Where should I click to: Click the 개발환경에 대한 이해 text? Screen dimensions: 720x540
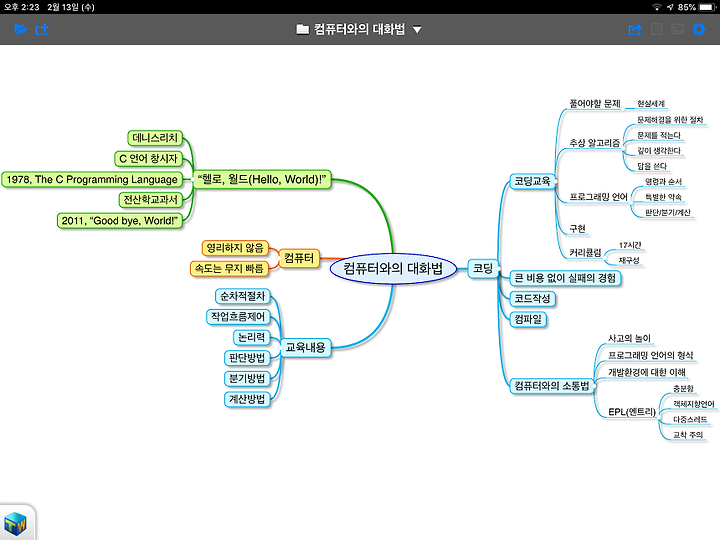point(647,372)
